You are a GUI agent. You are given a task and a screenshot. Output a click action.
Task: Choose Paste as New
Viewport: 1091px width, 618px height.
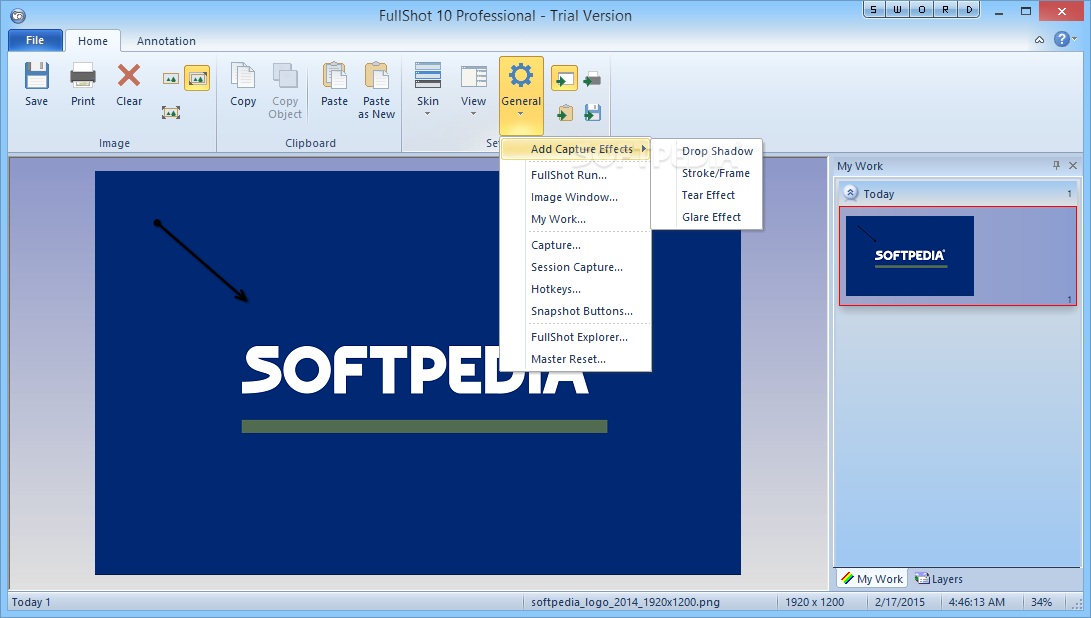click(376, 90)
